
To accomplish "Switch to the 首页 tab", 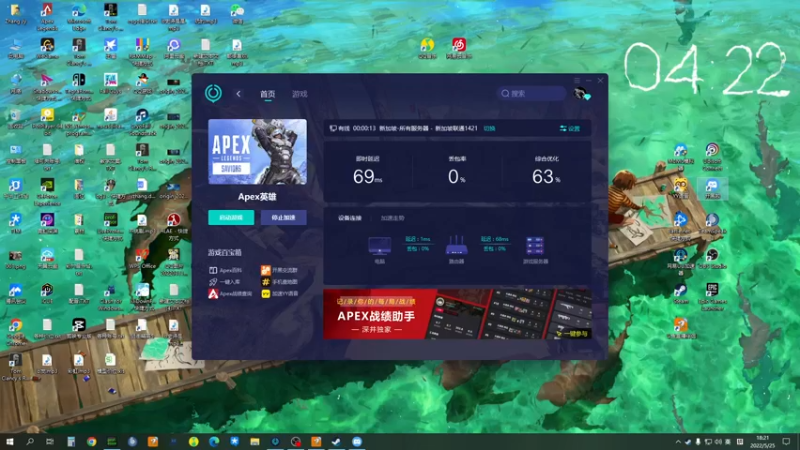I will click(x=267, y=94).
